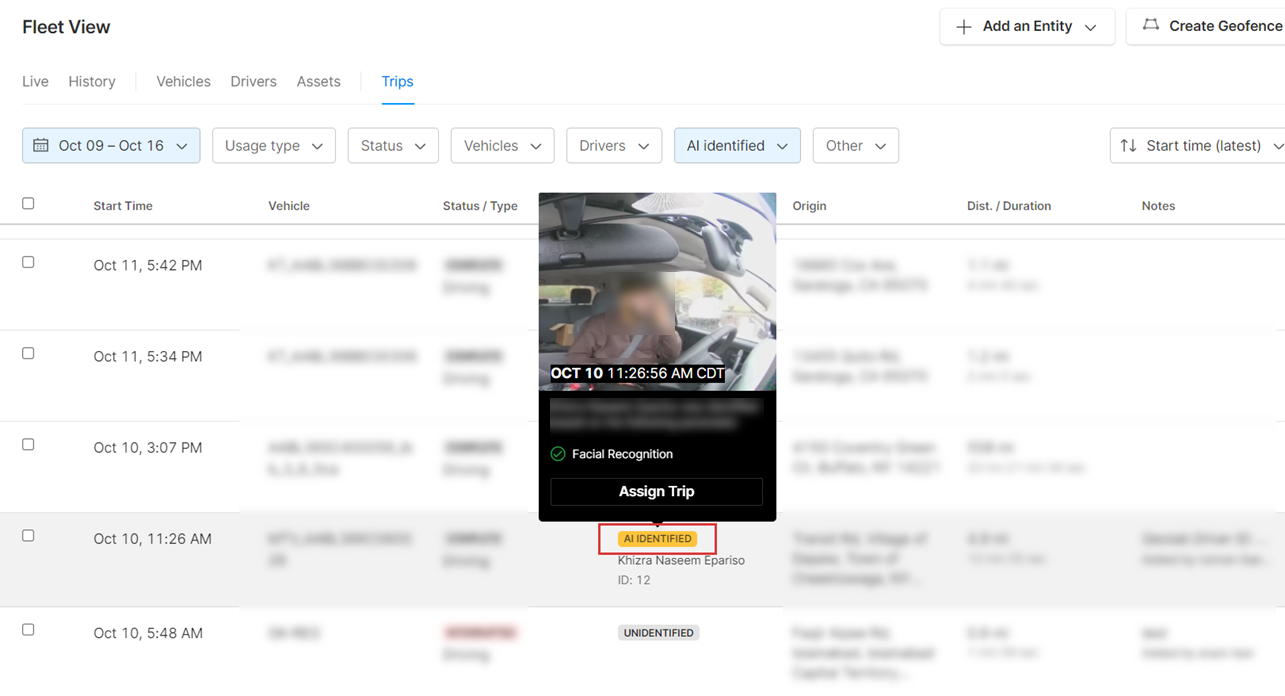
Task: Click driver name Khizra Naseem Epariso
Action: pos(681,560)
